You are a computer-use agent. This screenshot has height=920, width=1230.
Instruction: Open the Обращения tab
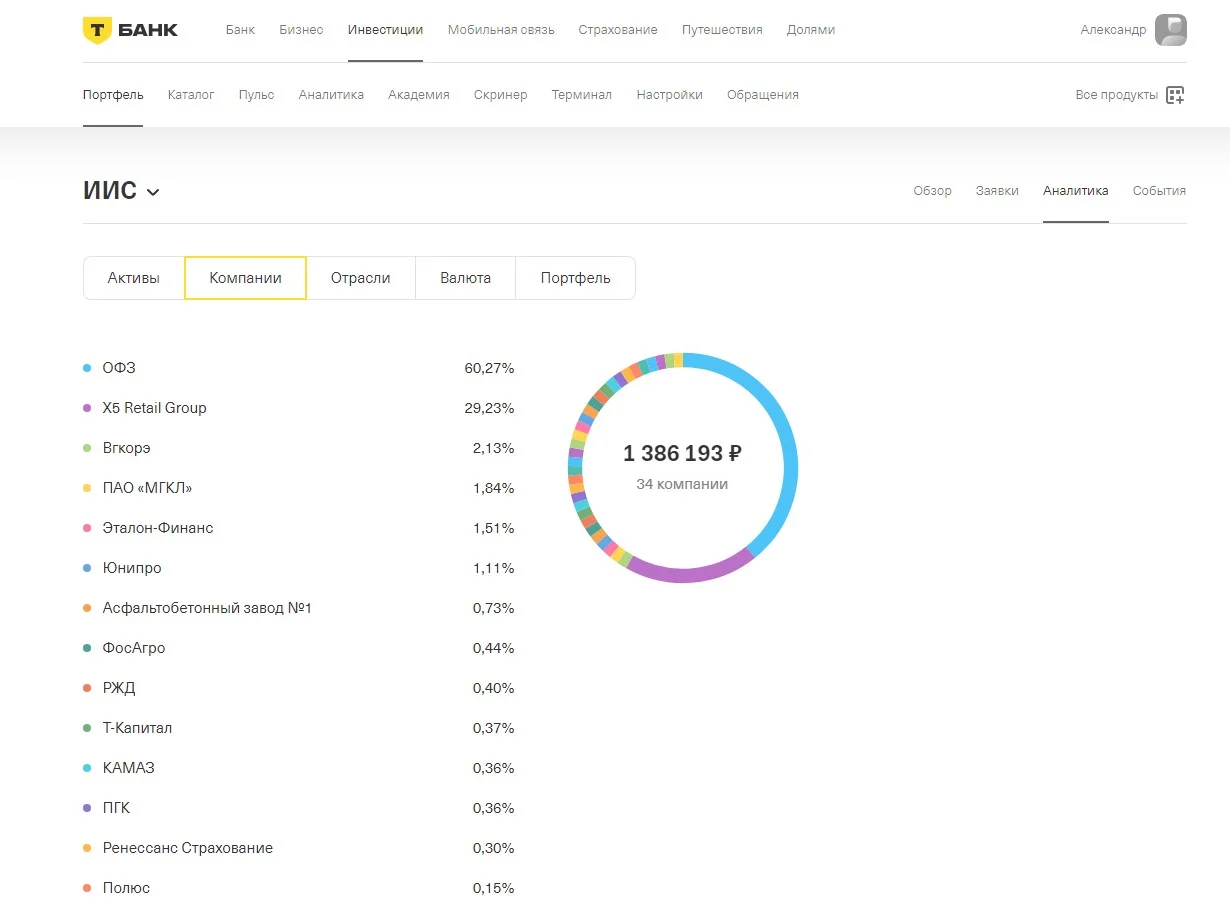click(763, 95)
